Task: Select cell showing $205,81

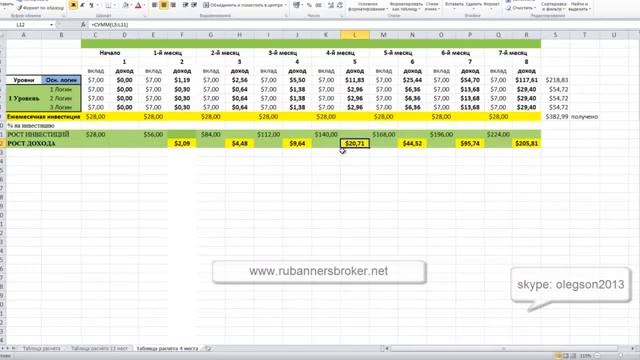Action: tap(527, 143)
